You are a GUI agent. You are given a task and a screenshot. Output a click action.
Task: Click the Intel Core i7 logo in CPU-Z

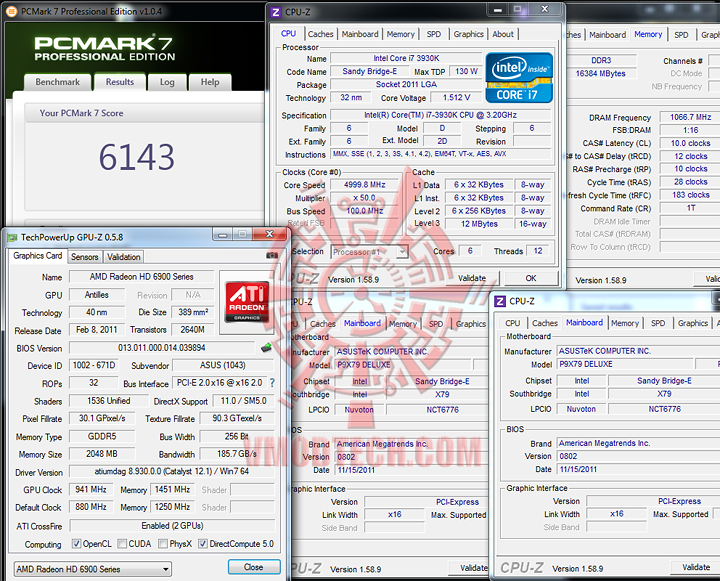pos(519,78)
